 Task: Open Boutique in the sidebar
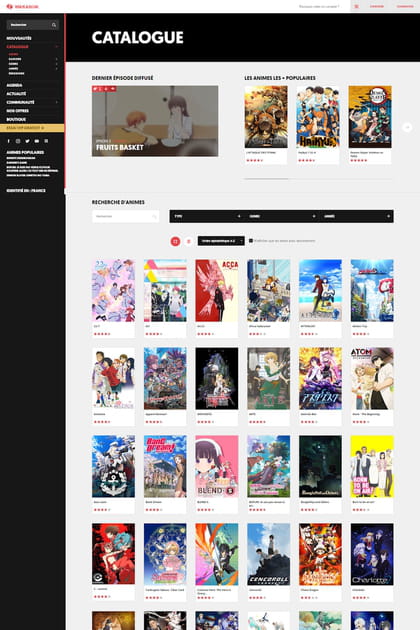point(16,119)
